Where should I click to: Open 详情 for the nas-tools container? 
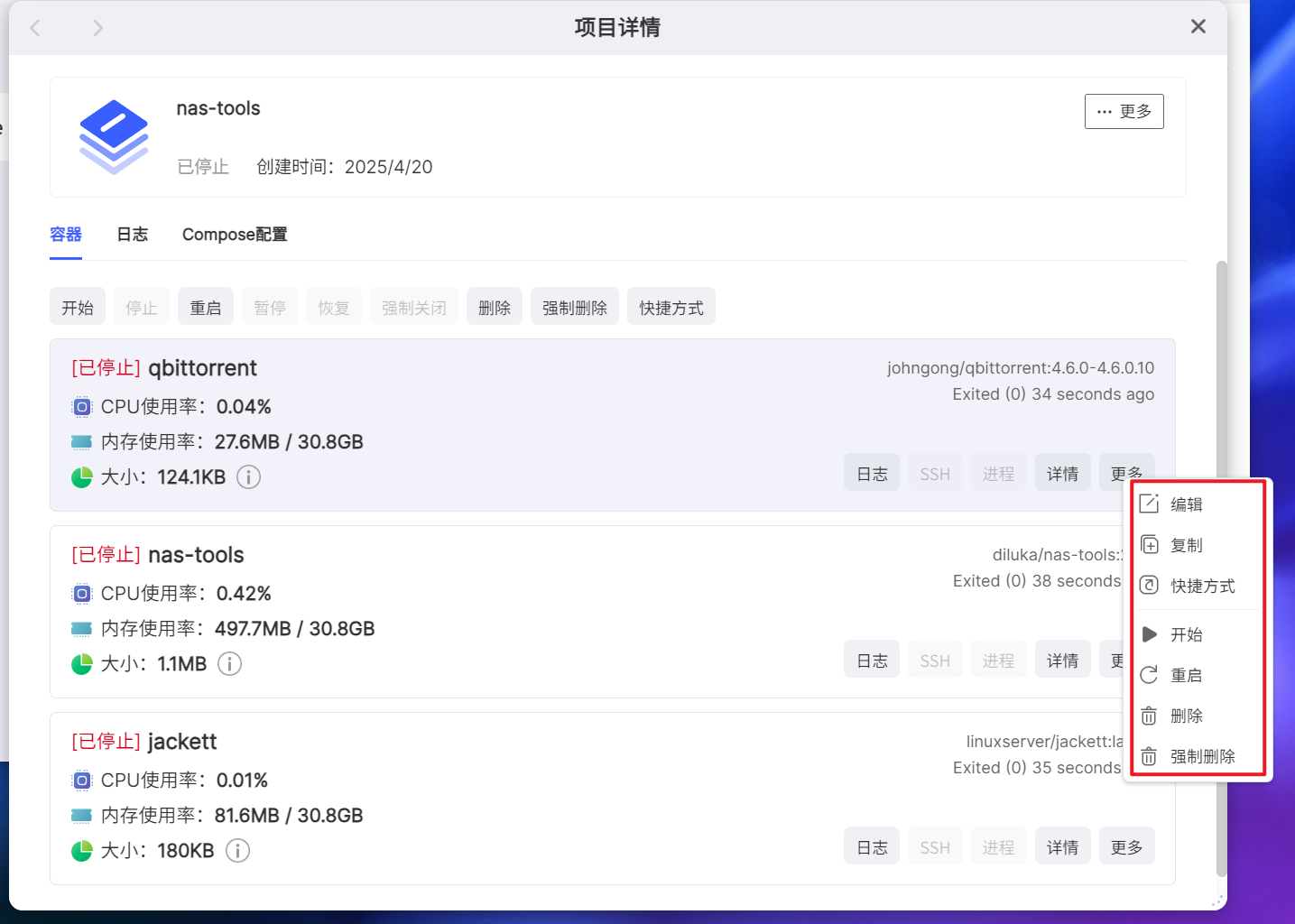[1063, 660]
